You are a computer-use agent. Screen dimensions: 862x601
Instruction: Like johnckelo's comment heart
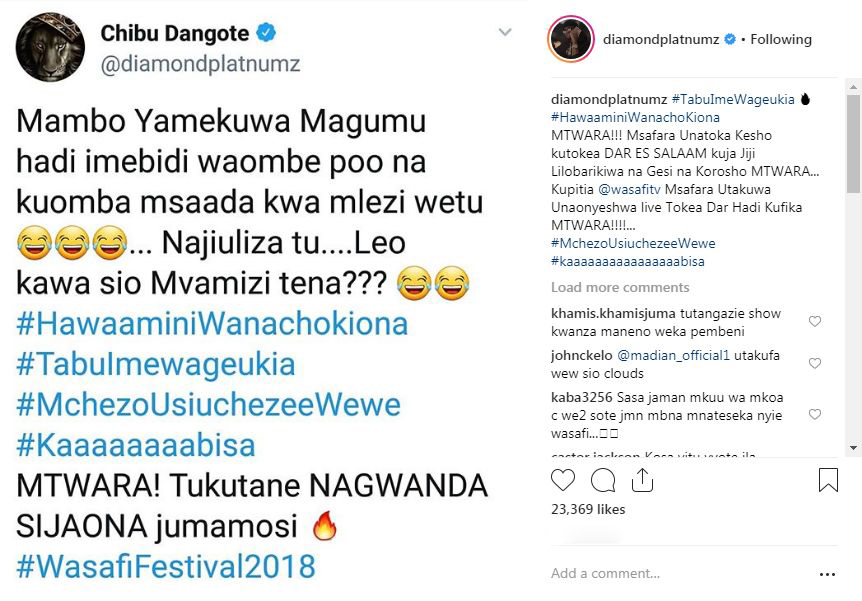coord(815,363)
